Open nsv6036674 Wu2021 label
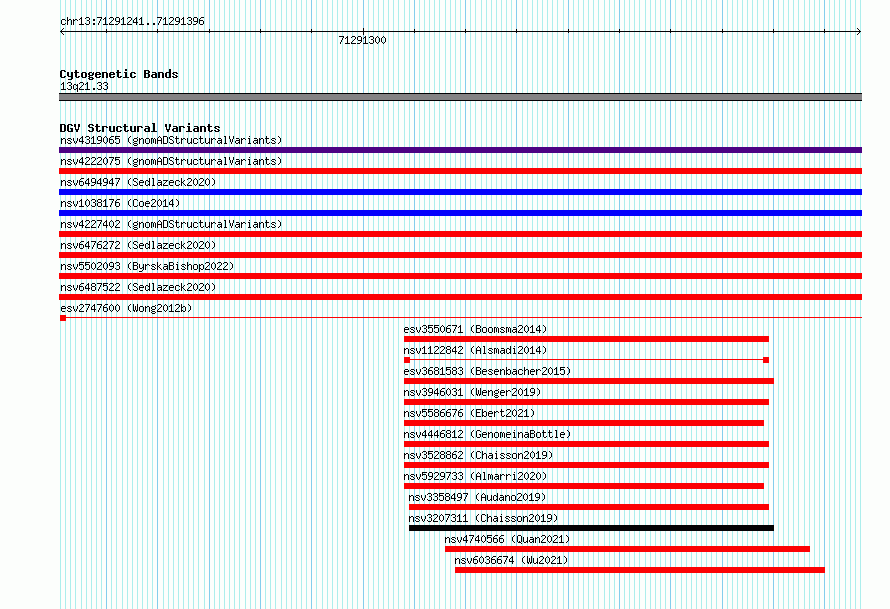This screenshot has width=890, height=609. [511, 560]
